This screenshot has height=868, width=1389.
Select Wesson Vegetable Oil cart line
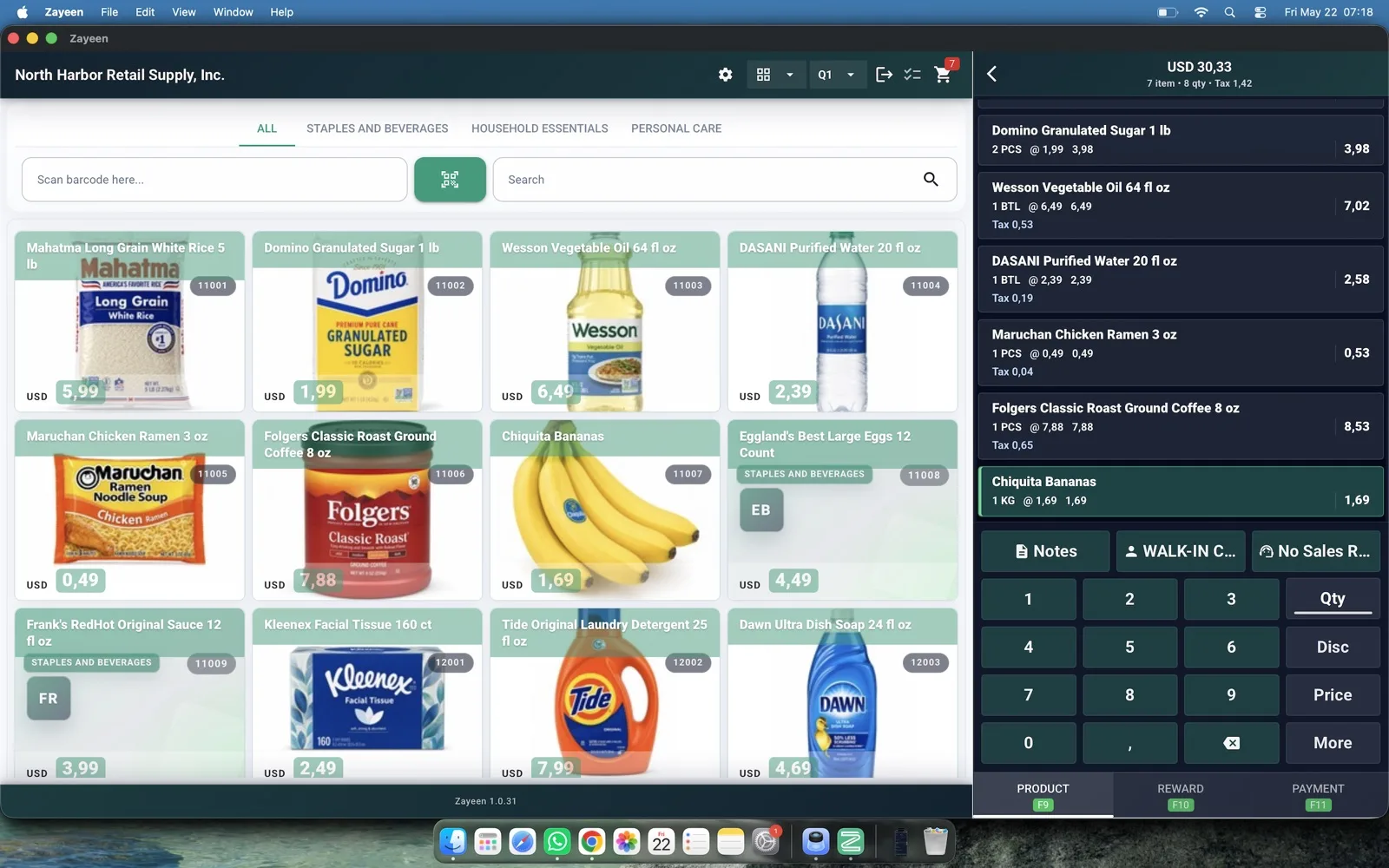click(x=1181, y=206)
